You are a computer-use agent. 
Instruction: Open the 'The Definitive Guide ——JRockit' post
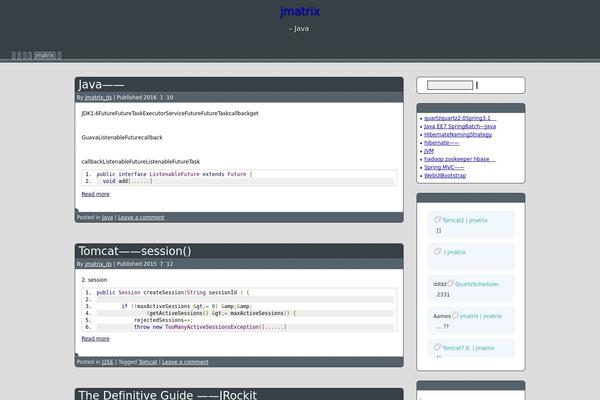coord(167,395)
